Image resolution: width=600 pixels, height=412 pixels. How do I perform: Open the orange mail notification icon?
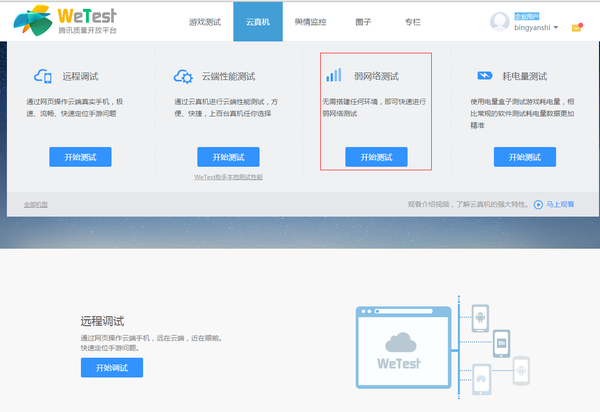tap(576, 27)
